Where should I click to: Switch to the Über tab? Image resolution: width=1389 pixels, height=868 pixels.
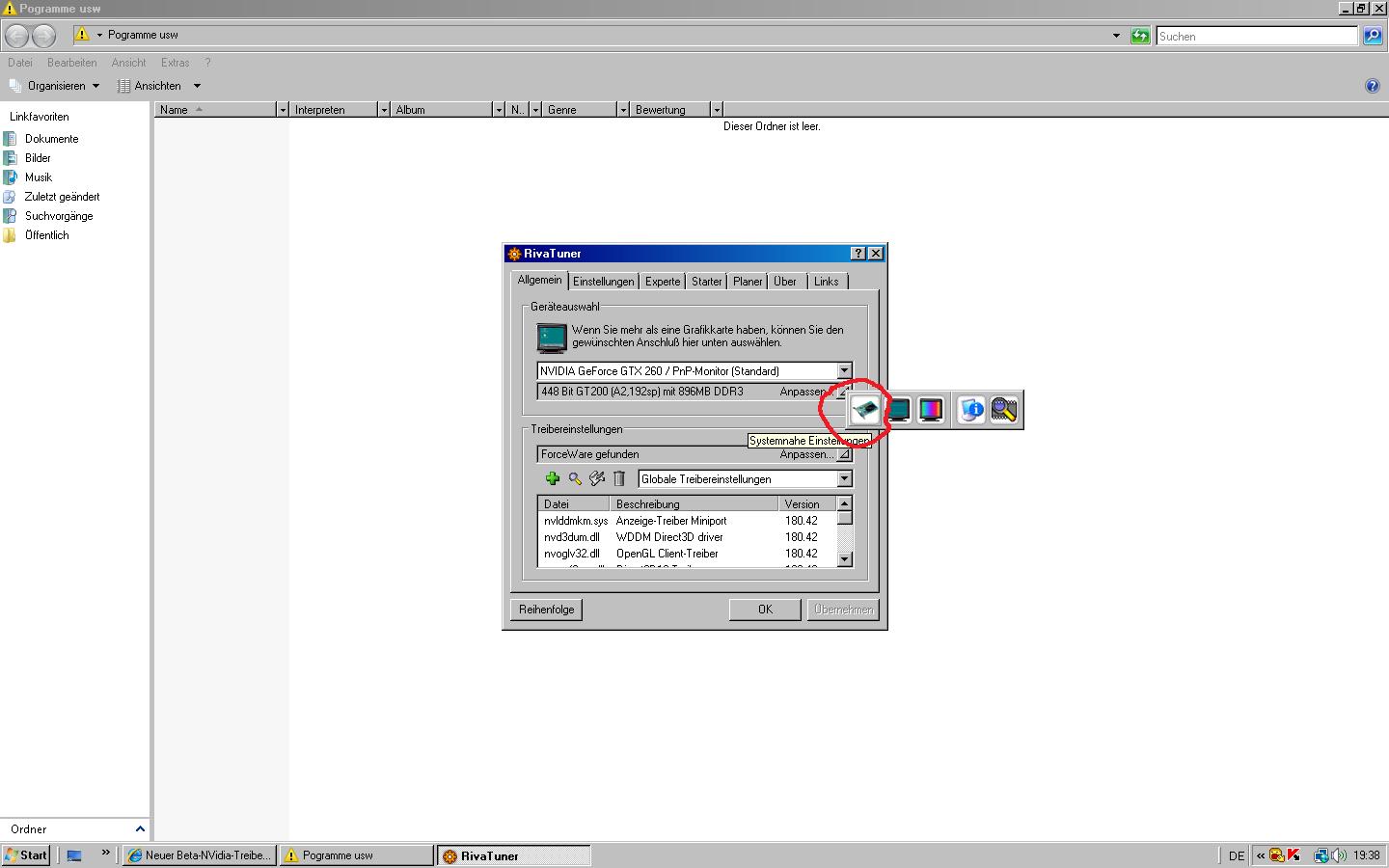(785, 282)
